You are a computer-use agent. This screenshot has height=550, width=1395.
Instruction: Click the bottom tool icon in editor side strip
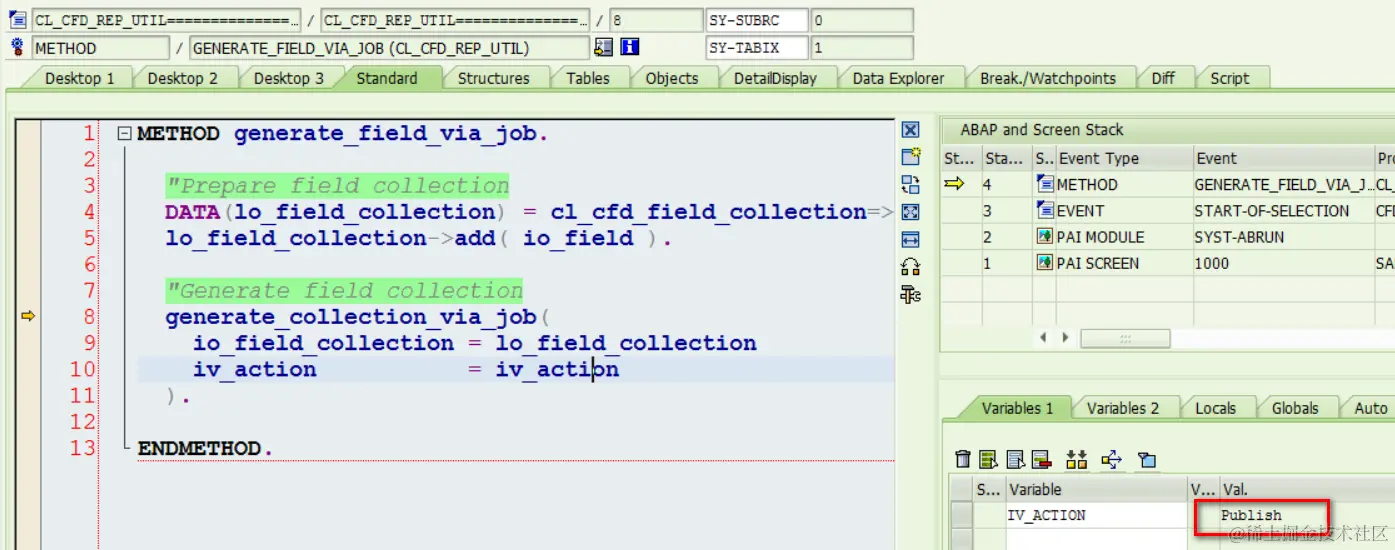[910, 294]
